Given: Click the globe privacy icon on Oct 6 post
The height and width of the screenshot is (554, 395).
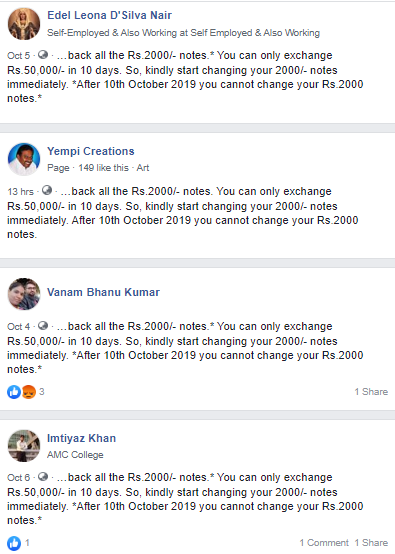Looking at the screenshot, I should tap(43, 477).
